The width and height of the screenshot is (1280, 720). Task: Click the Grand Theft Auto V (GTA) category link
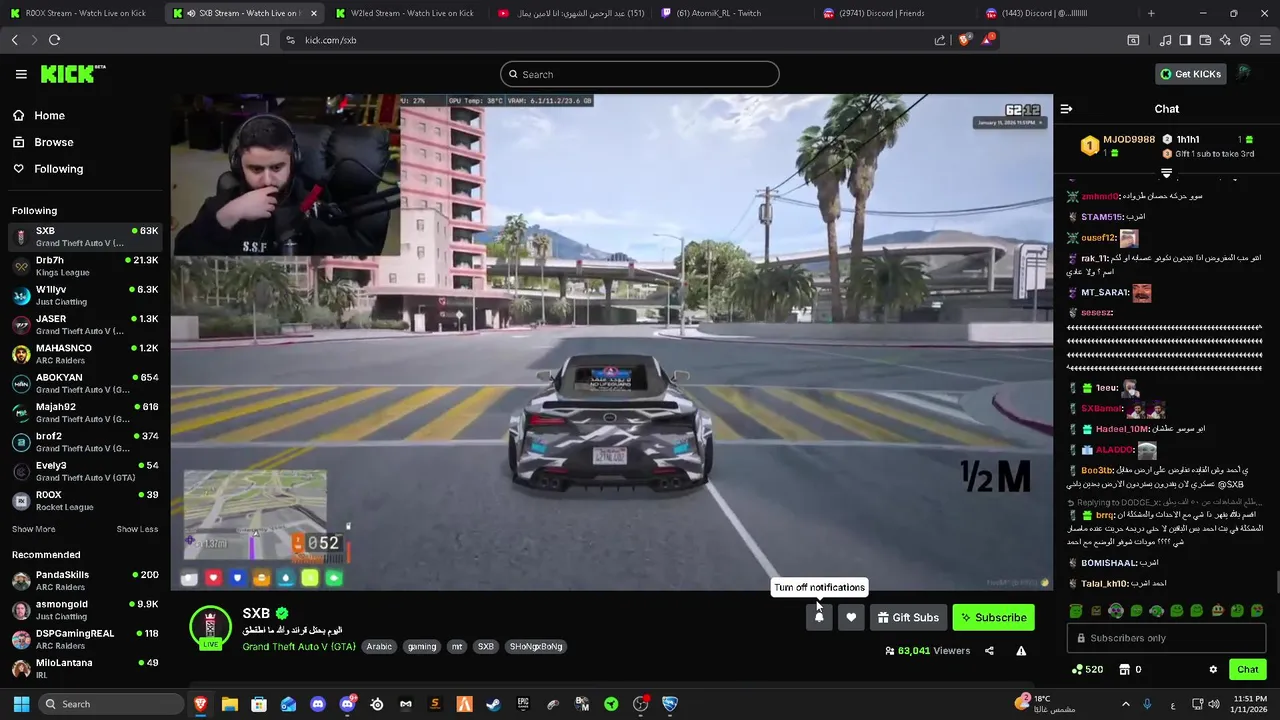(299, 646)
